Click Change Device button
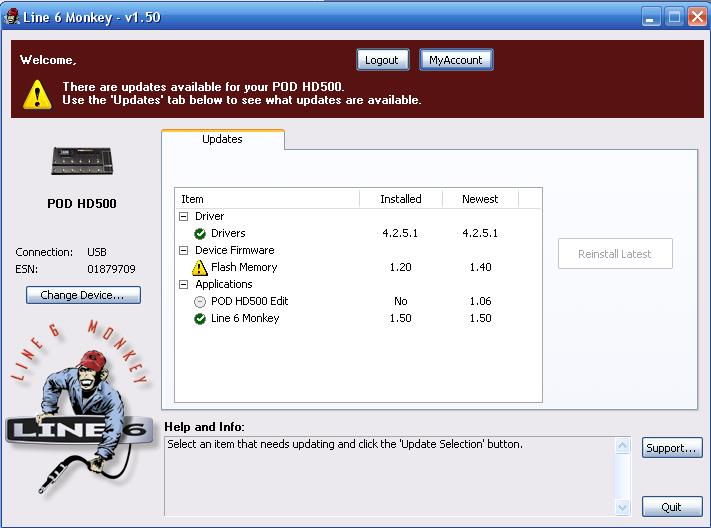Viewport: 711px width, 528px height. (83, 295)
